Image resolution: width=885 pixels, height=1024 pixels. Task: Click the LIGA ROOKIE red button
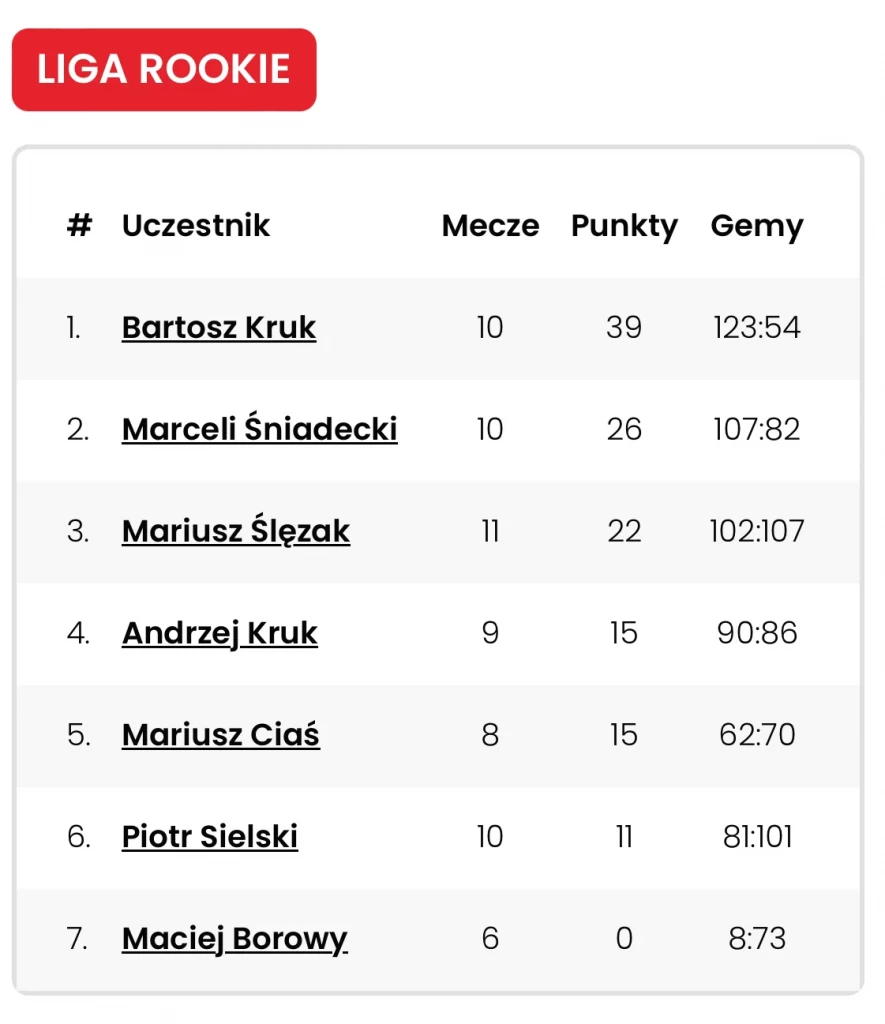point(164,70)
